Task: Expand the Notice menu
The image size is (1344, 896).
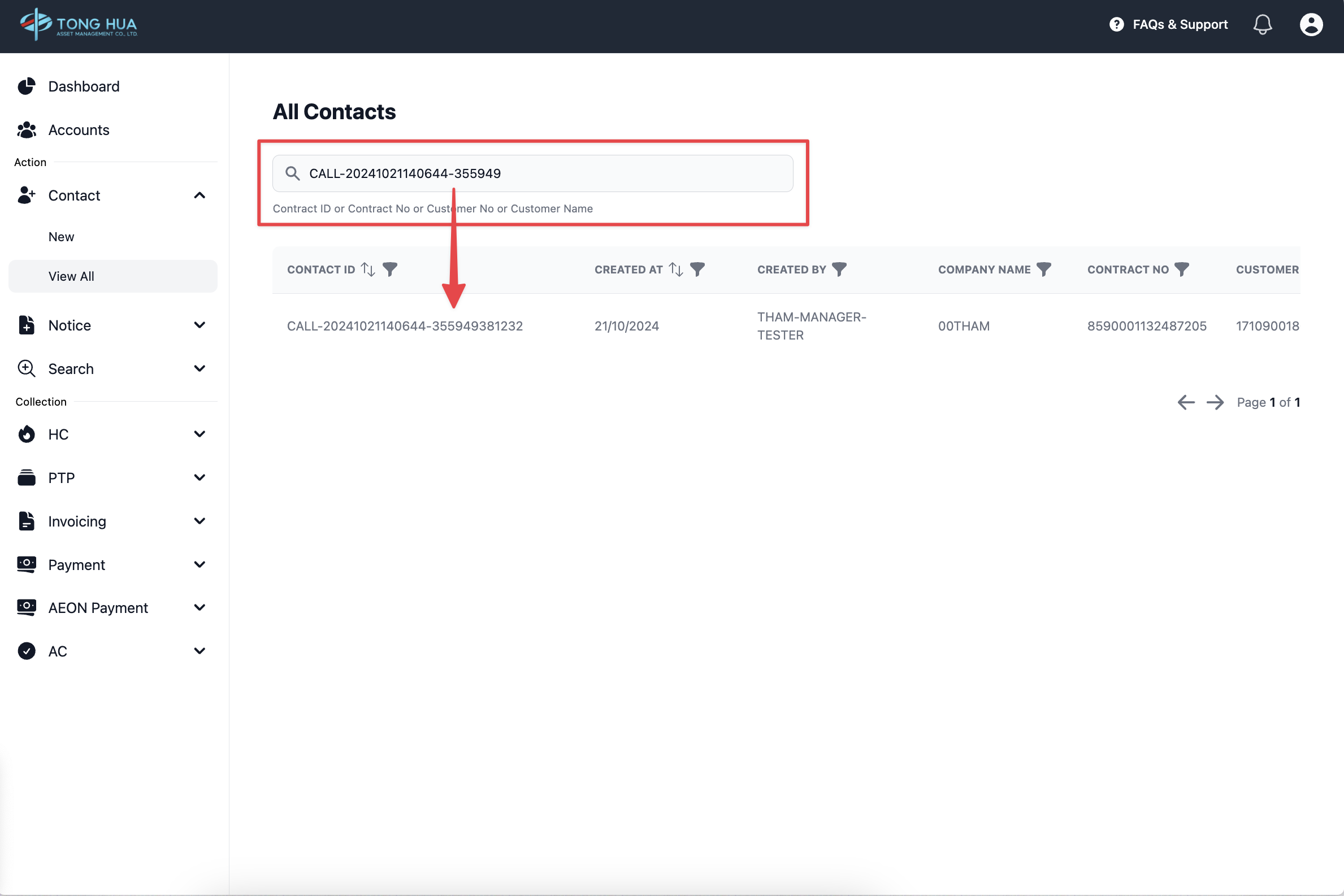Action: (200, 325)
